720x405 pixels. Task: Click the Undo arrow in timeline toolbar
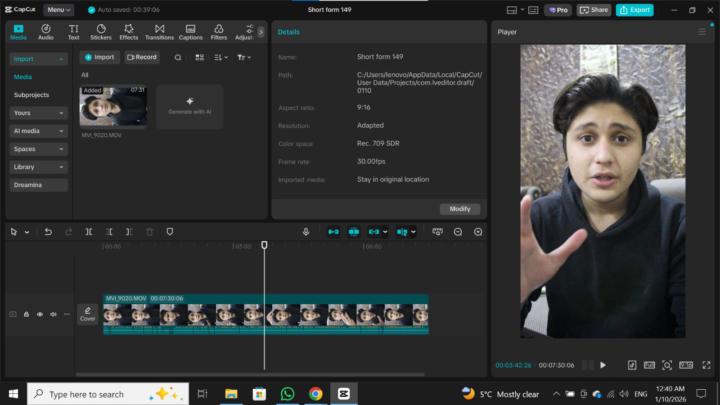pos(48,231)
